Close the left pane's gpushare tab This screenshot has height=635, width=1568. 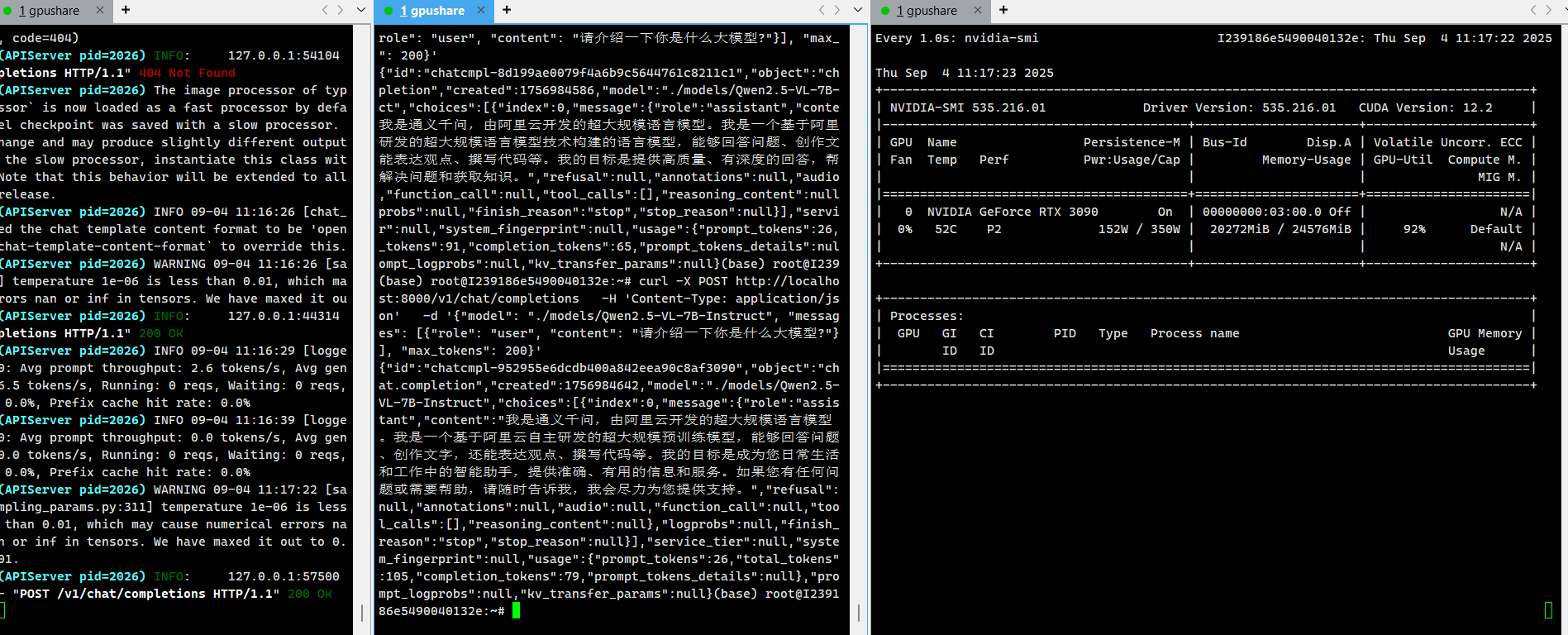pyautogui.click(x=100, y=10)
